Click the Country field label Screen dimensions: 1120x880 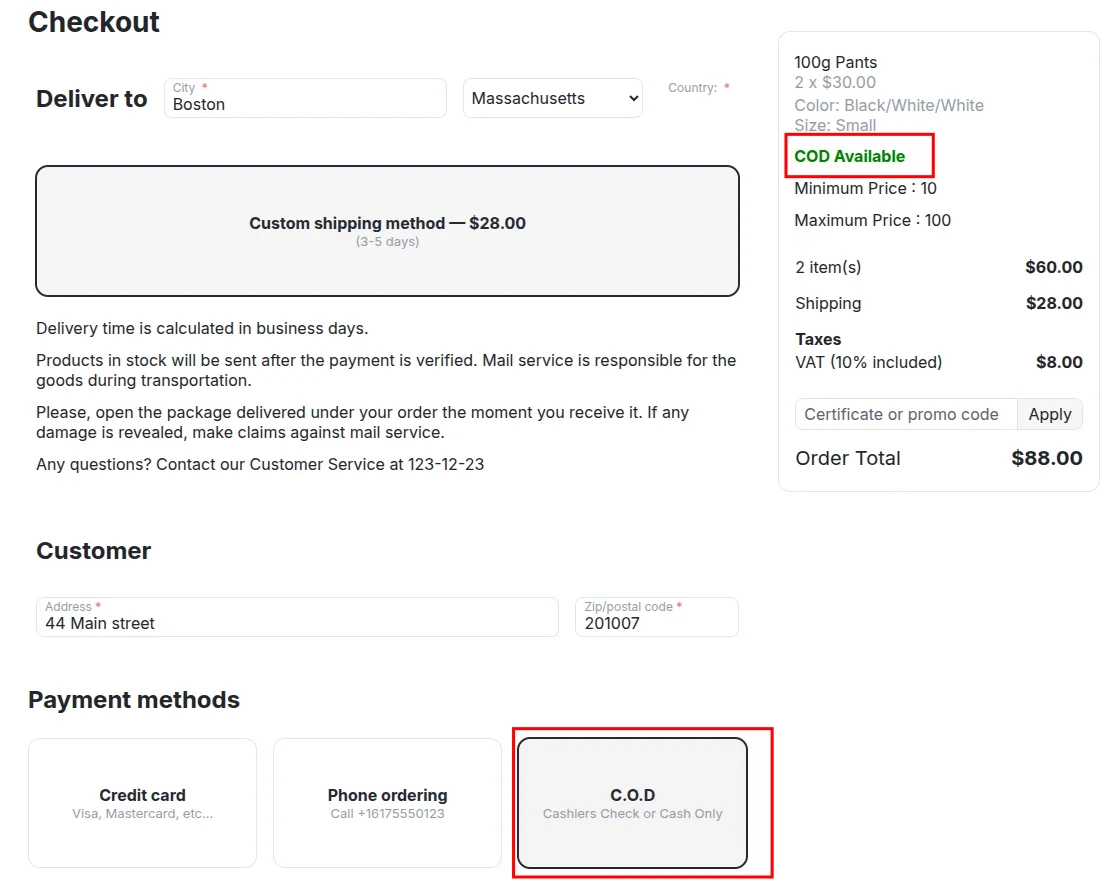click(x=693, y=88)
